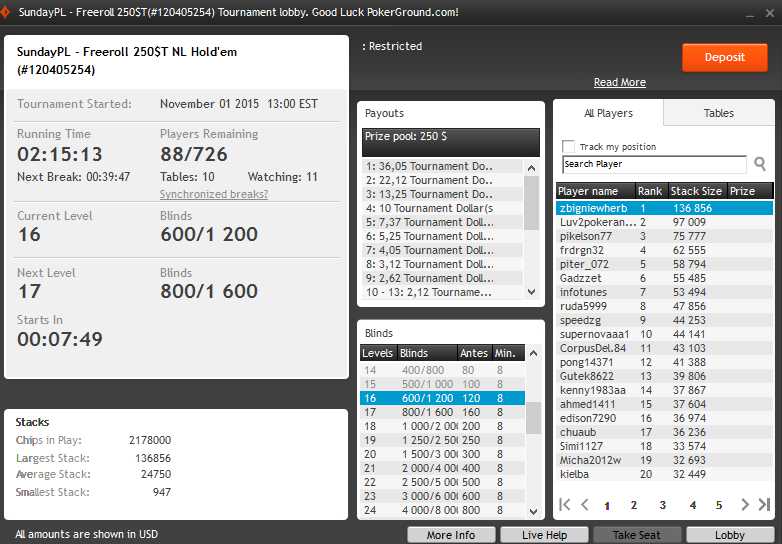Image resolution: width=782 pixels, height=544 pixels.
Task: Click the search magnifier icon
Action: point(760,164)
